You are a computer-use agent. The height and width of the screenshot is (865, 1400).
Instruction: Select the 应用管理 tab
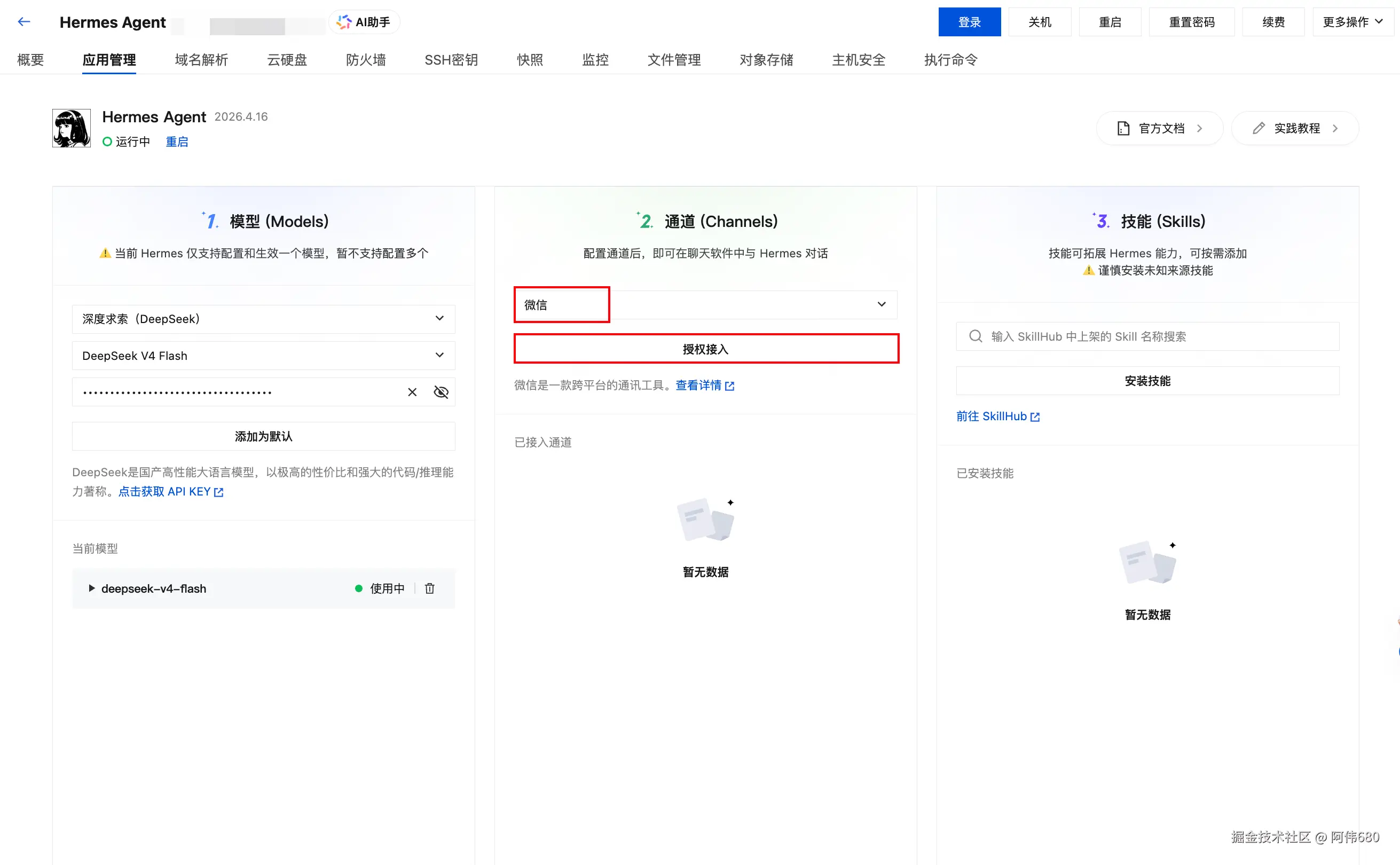click(109, 59)
